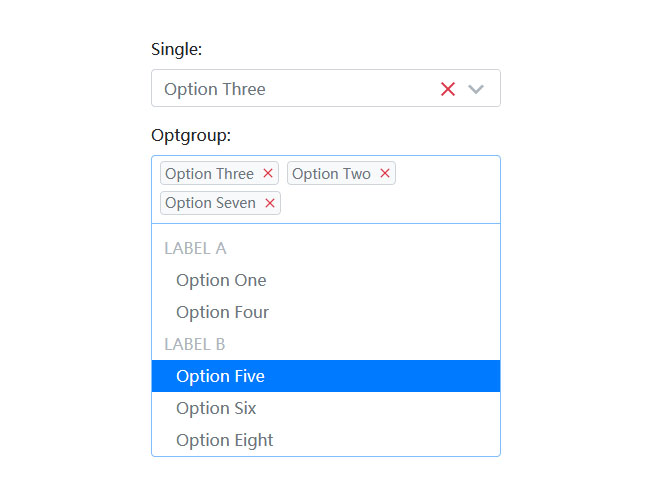The height and width of the screenshot is (500, 650).
Task: Click the LABEL A group header
Action: tap(195, 248)
